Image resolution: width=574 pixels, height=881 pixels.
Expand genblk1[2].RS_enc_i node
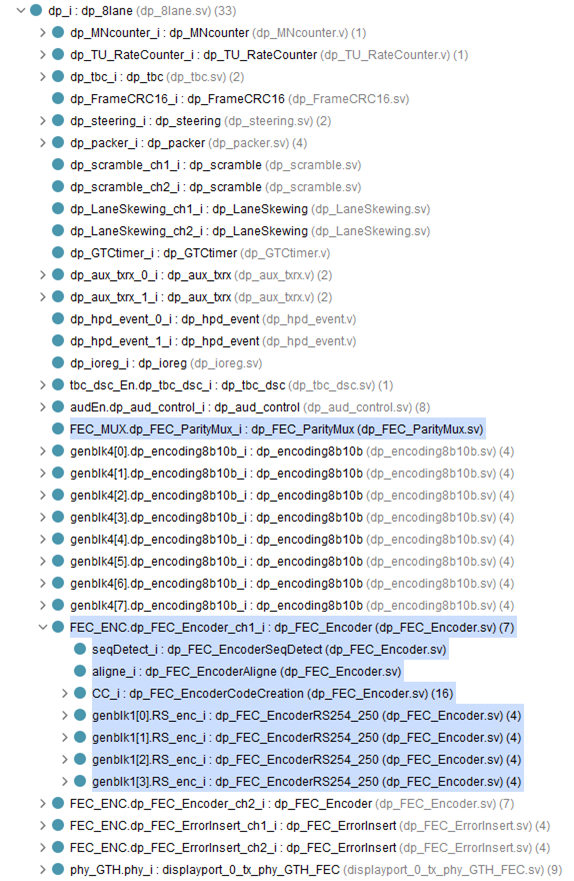[65, 759]
